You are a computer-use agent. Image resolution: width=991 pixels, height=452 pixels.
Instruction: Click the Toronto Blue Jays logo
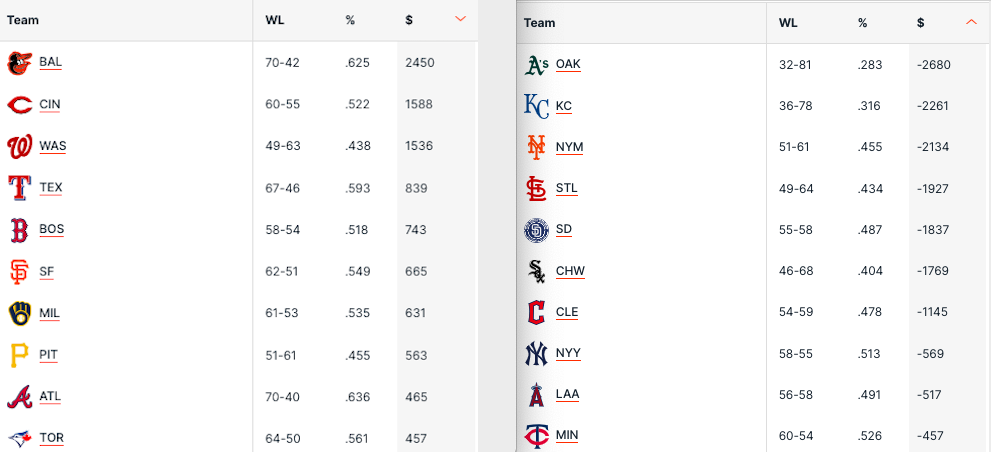[19, 438]
